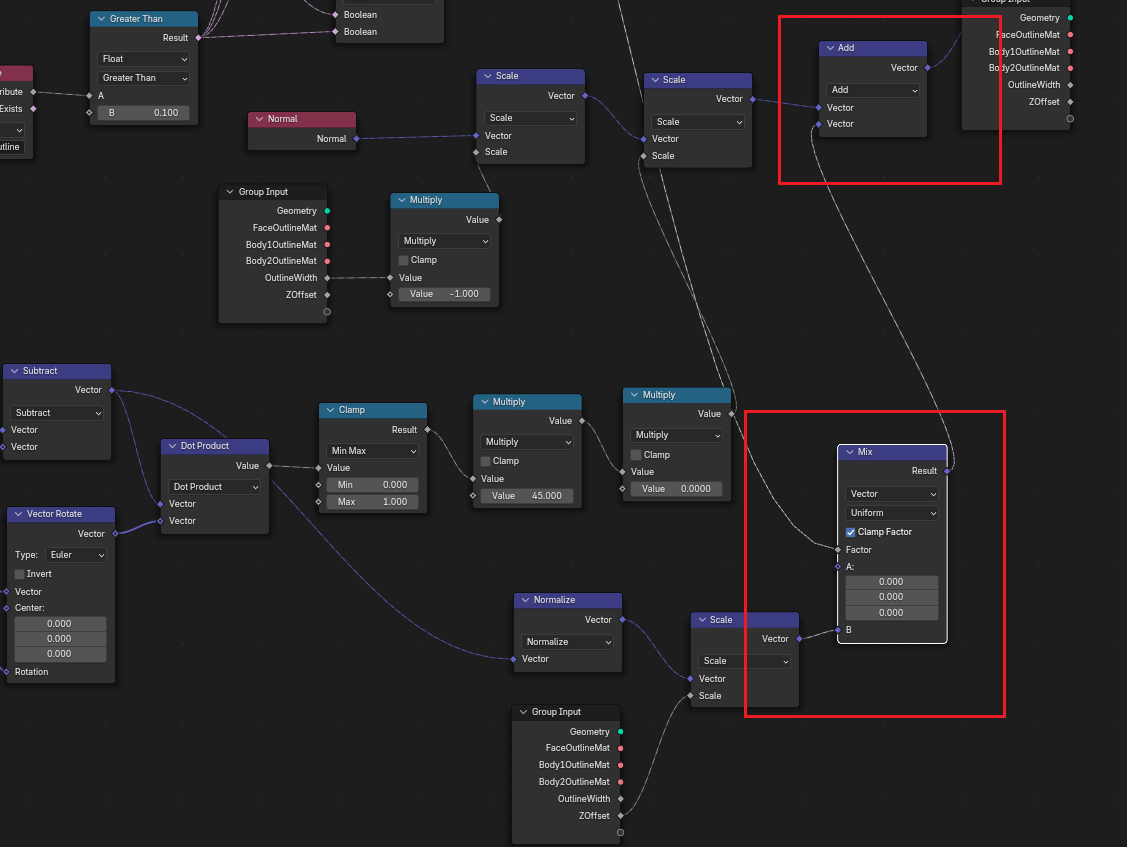Collapse the red Normal node chevron
This screenshot has width=1127, height=847.
[258, 119]
